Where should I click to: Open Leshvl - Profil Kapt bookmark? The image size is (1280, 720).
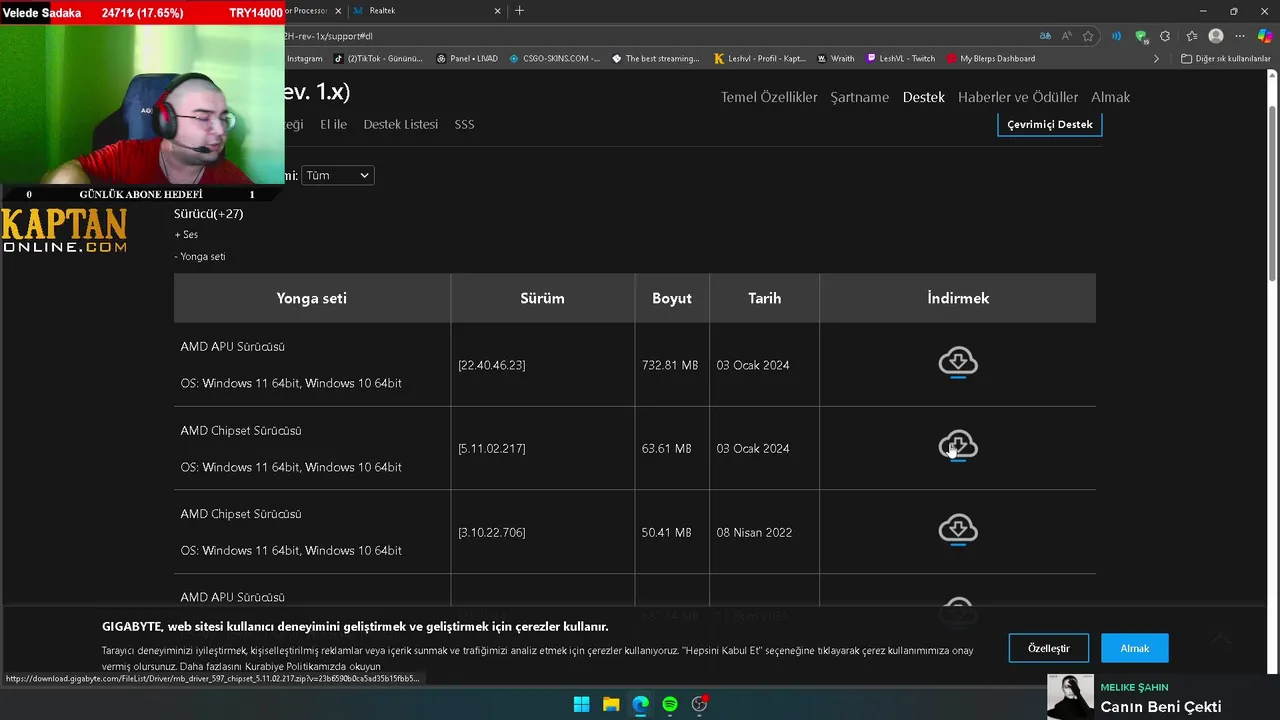760,59
